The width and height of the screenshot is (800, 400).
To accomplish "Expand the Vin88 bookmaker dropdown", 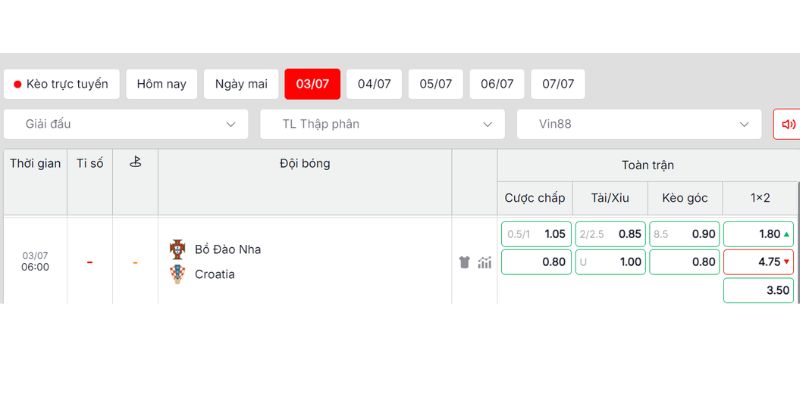I will click(x=639, y=124).
